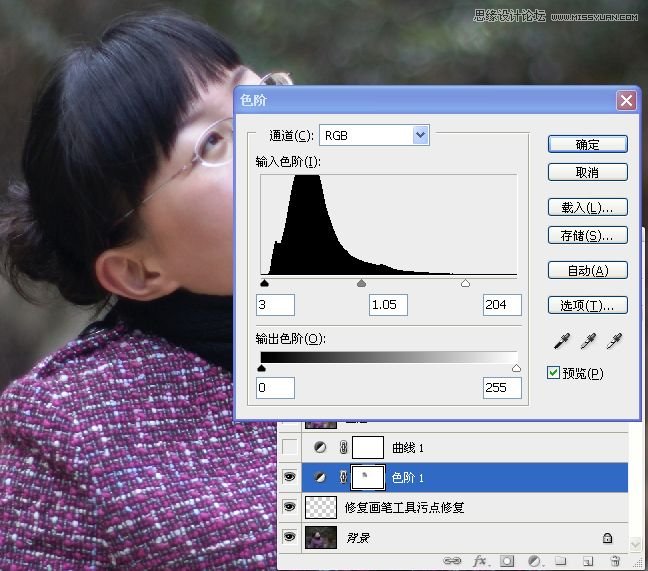Create a new layer icon
This screenshot has height=571, width=648.
[x=588, y=561]
